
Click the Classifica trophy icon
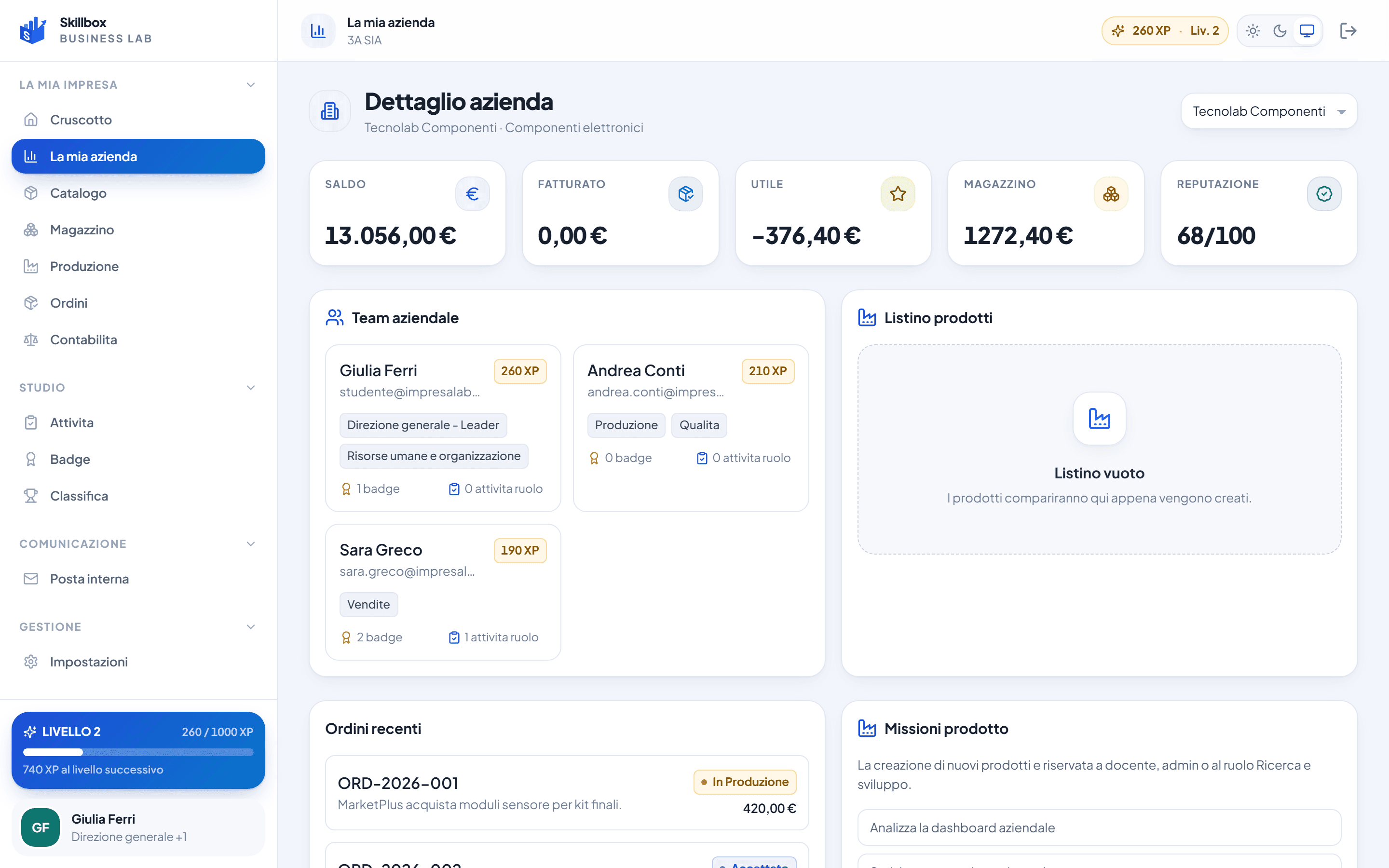click(31, 496)
